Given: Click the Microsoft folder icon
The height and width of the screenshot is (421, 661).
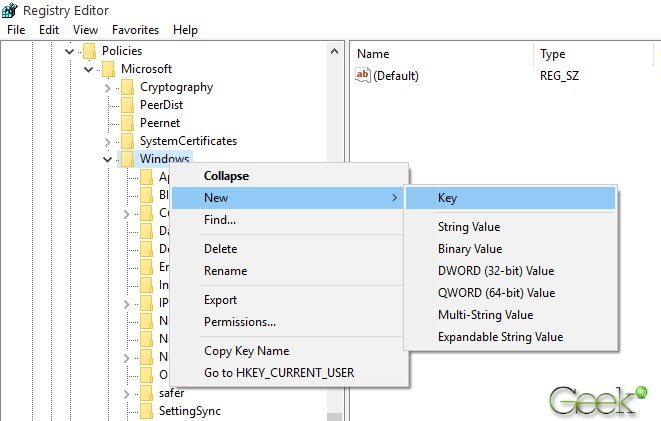Looking at the screenshot, I should click(x=109, y=70).
